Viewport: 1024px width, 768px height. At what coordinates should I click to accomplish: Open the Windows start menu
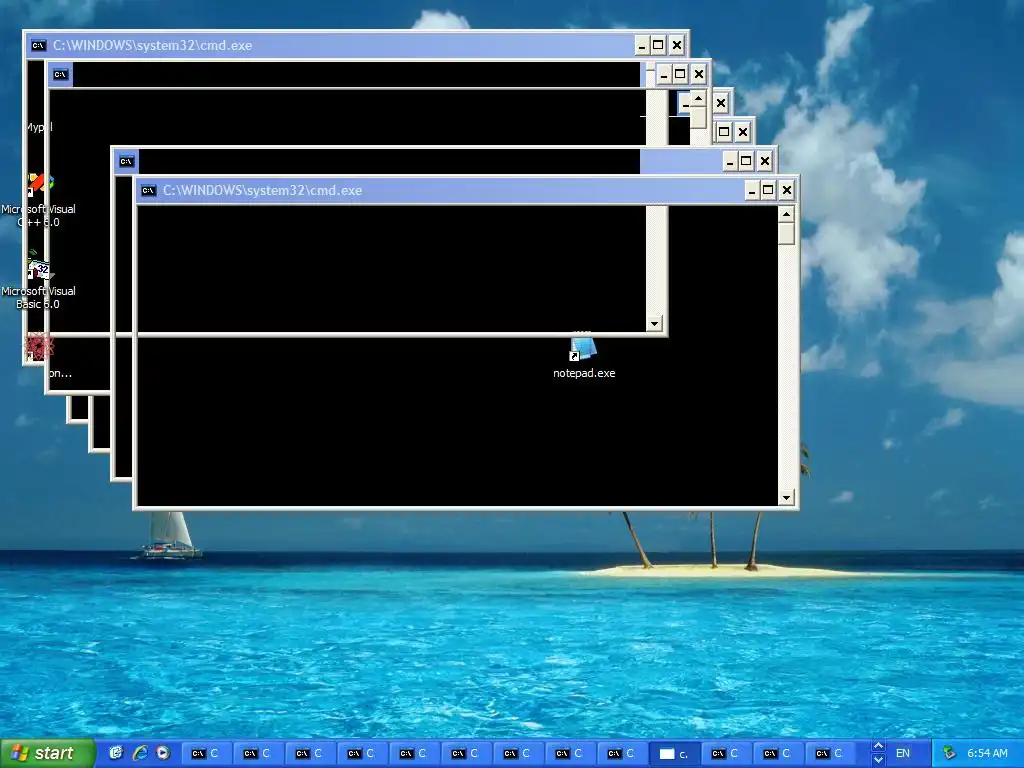[47, 754]
